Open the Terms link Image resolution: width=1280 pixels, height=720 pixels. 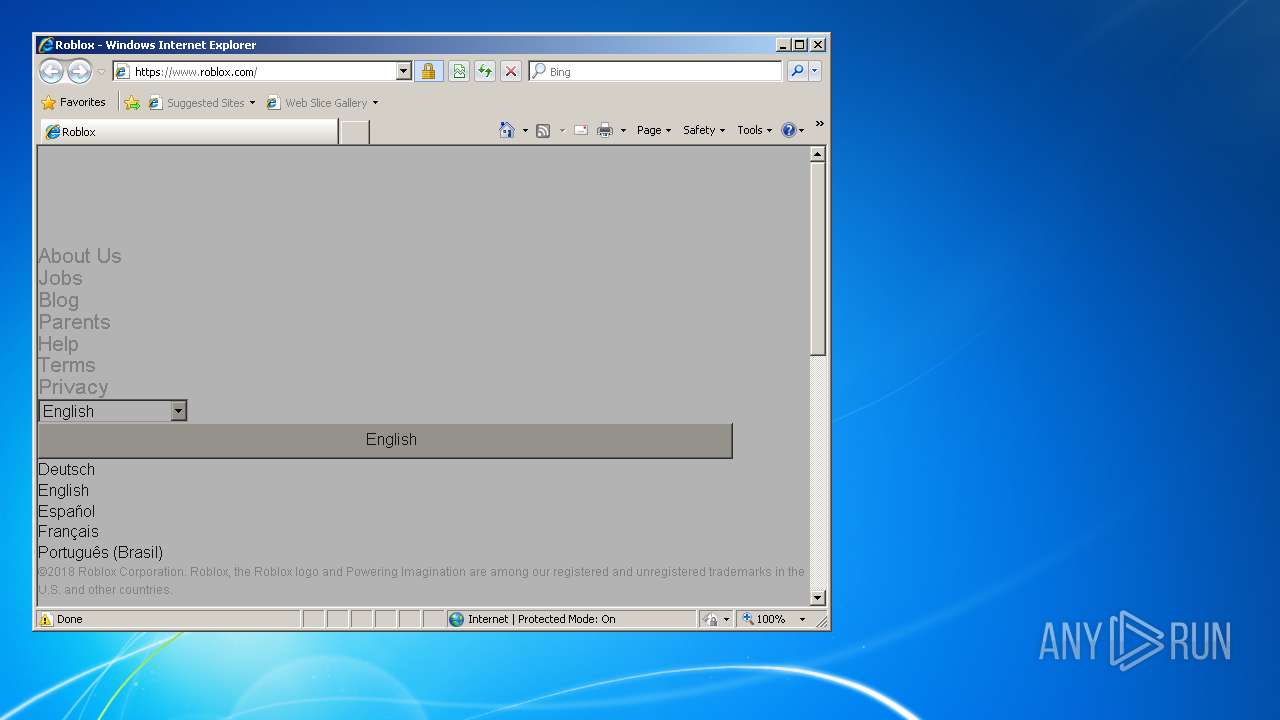click(67, 365)
